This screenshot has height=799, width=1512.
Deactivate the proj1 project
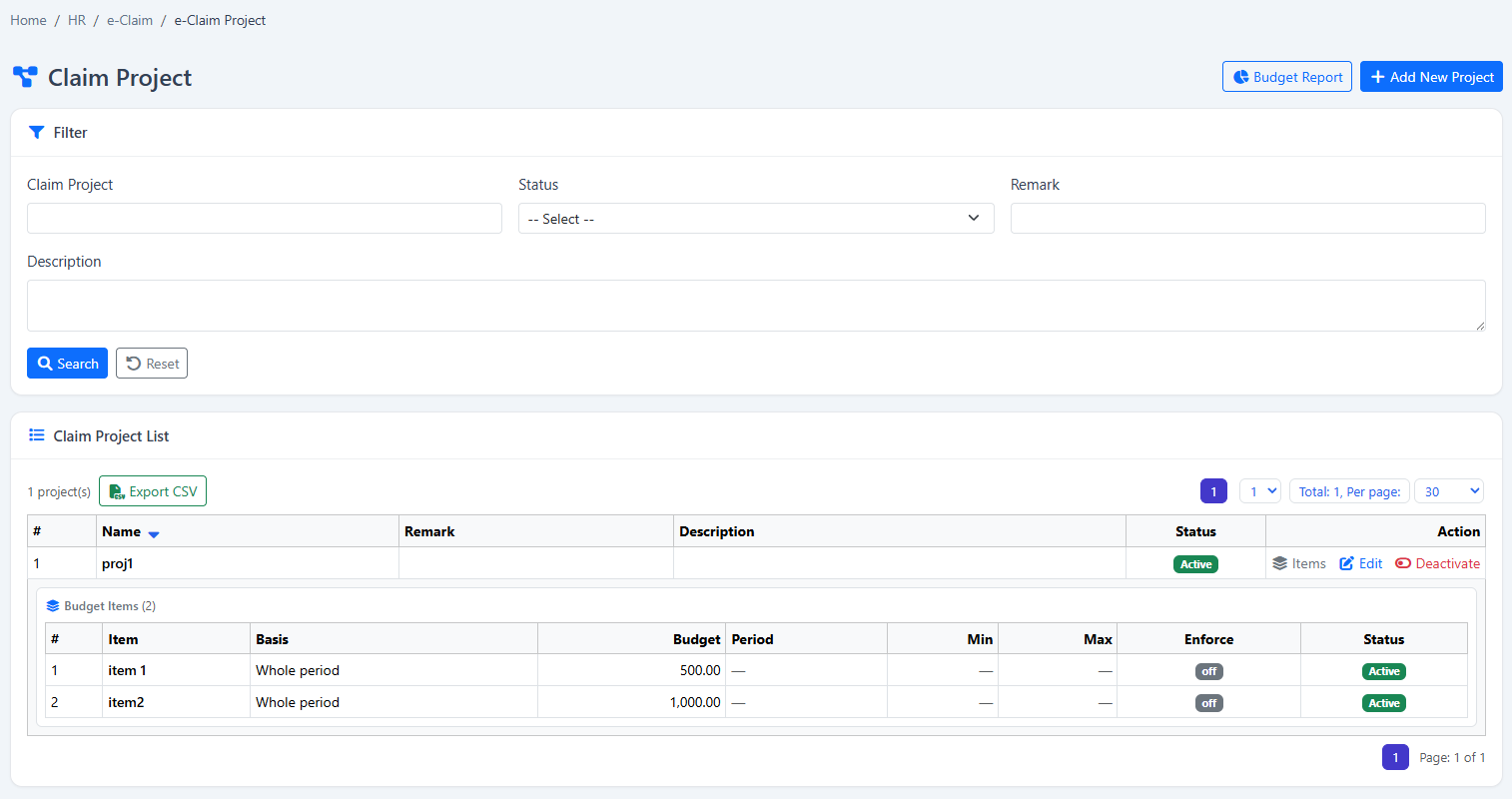pos(1438,563)
